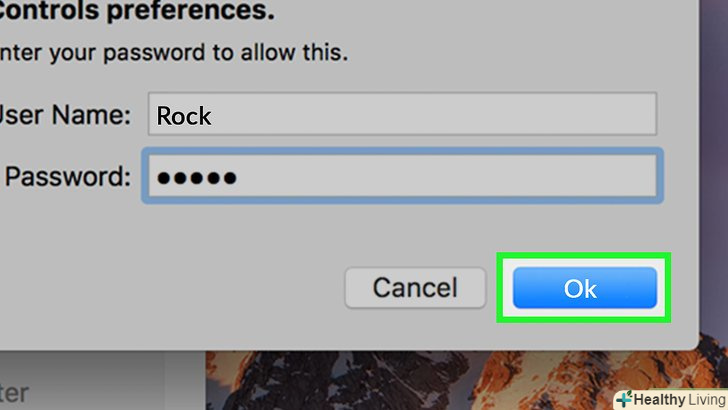The width and height of the screenshot is (728, 410).
Task: Click the Healthy Living cross logo icon
Action: (x=623, y=398)
